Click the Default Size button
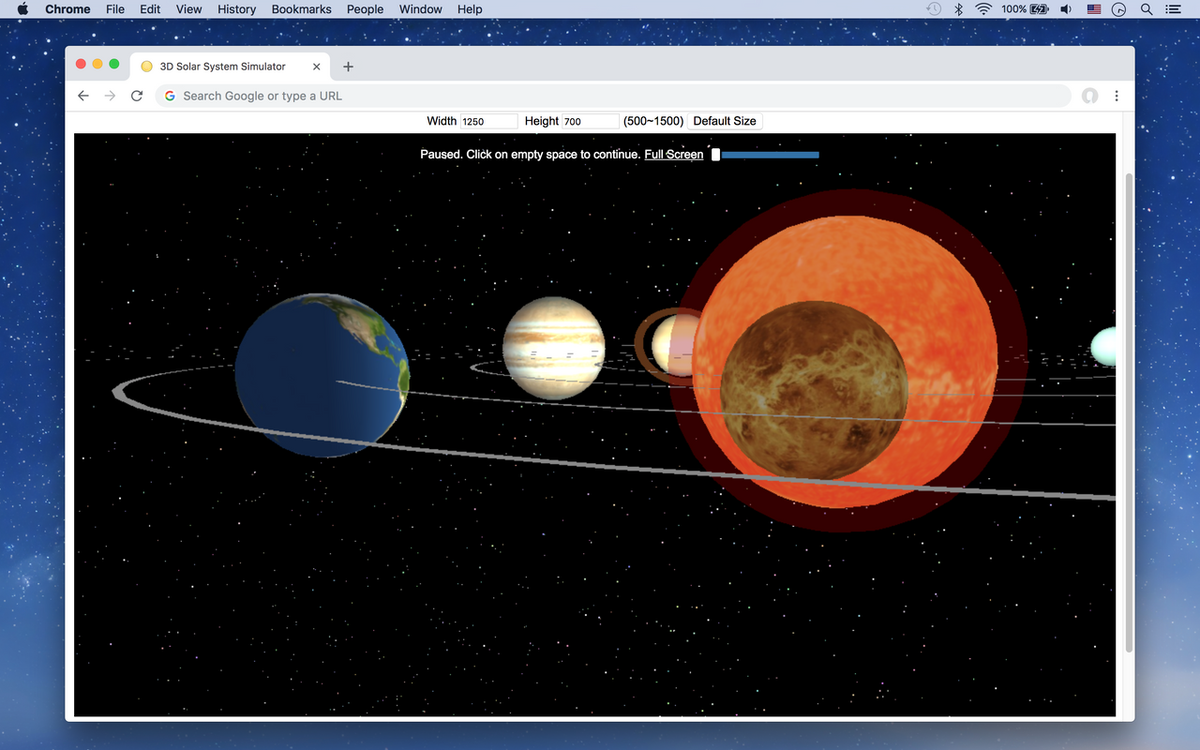Image resolution: width=1200 pixels, height=750 pixels. 725,120
